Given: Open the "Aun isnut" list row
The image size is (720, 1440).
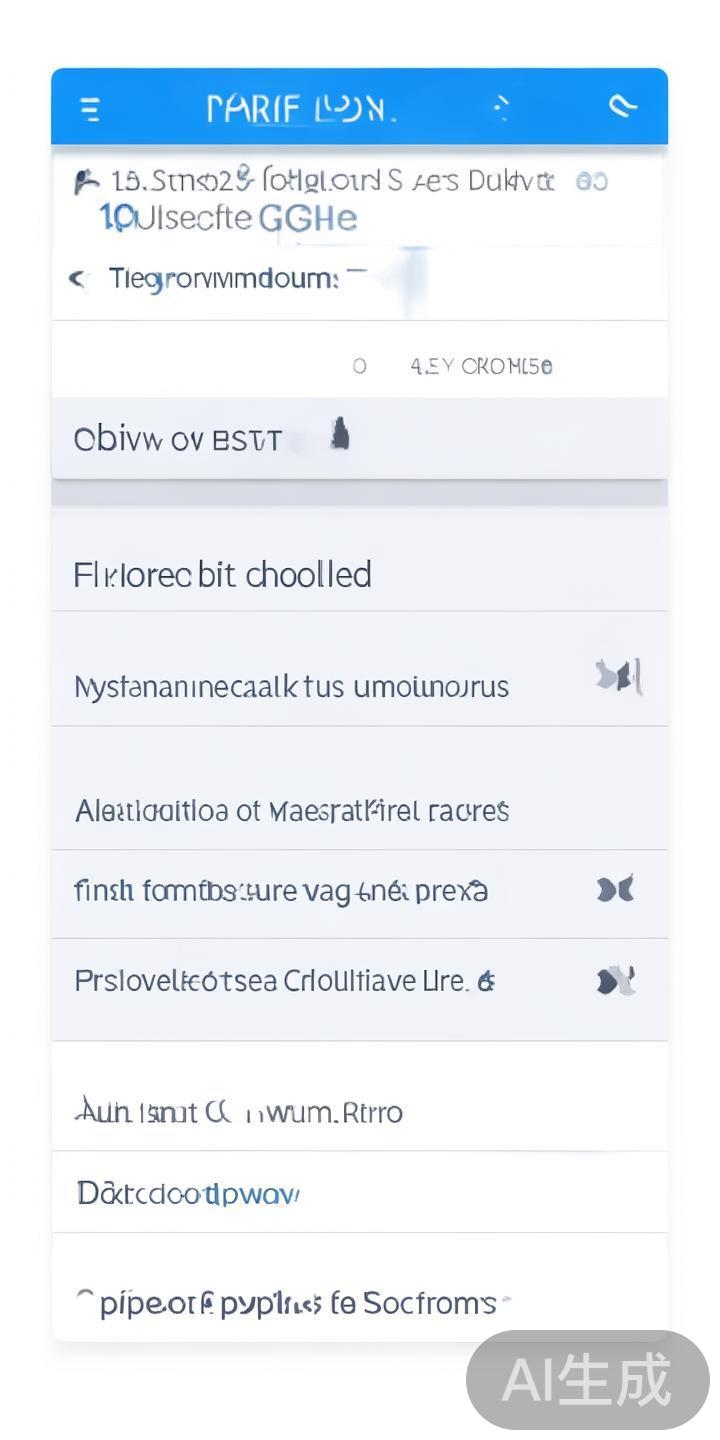Looking at the screenshot, I should (238, 1112).
